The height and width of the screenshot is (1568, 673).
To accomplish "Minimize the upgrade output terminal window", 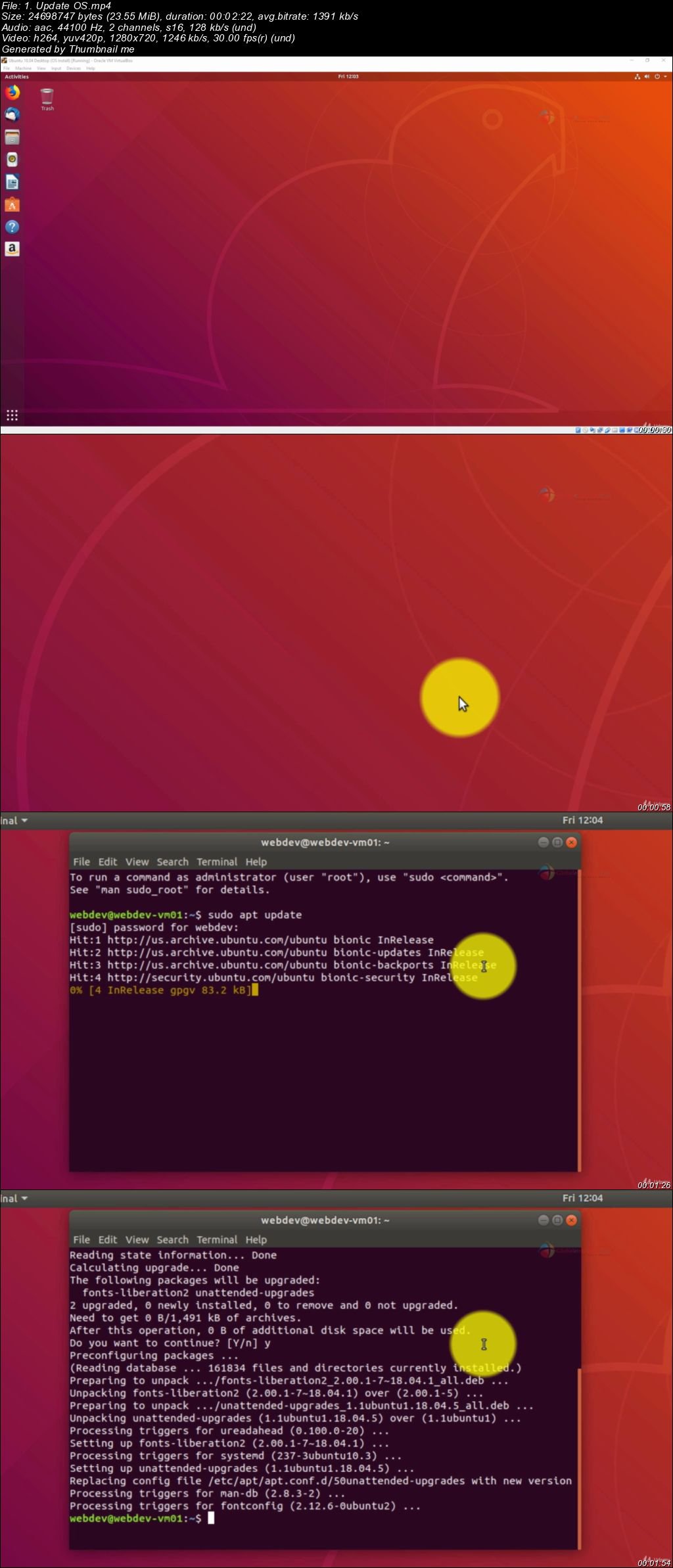I will point(544,1220).
